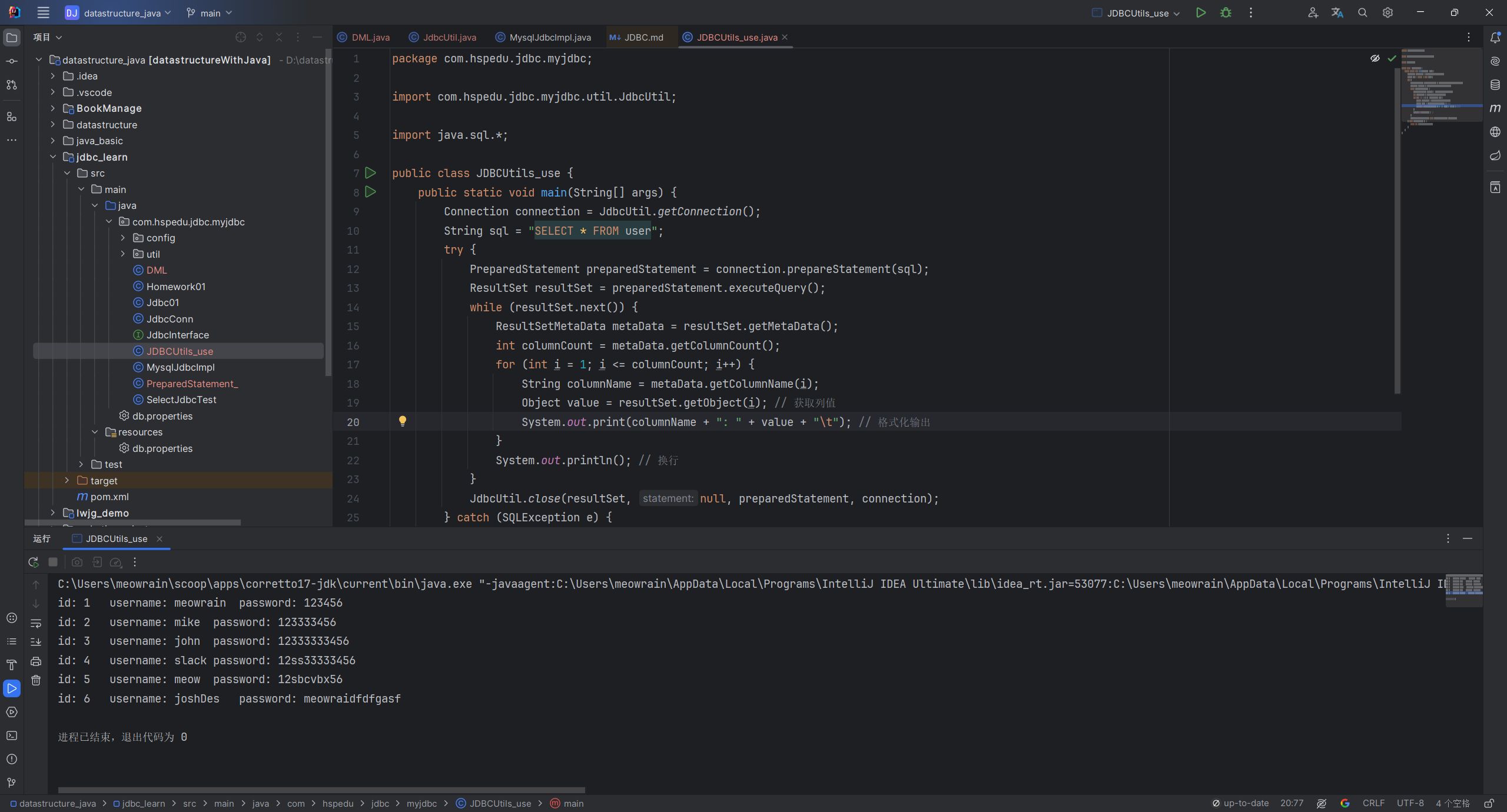The height and width of the screenshot is (812, 1507).
Task: Click CRLF line separator in status bar
Action: pos(1373,803)
